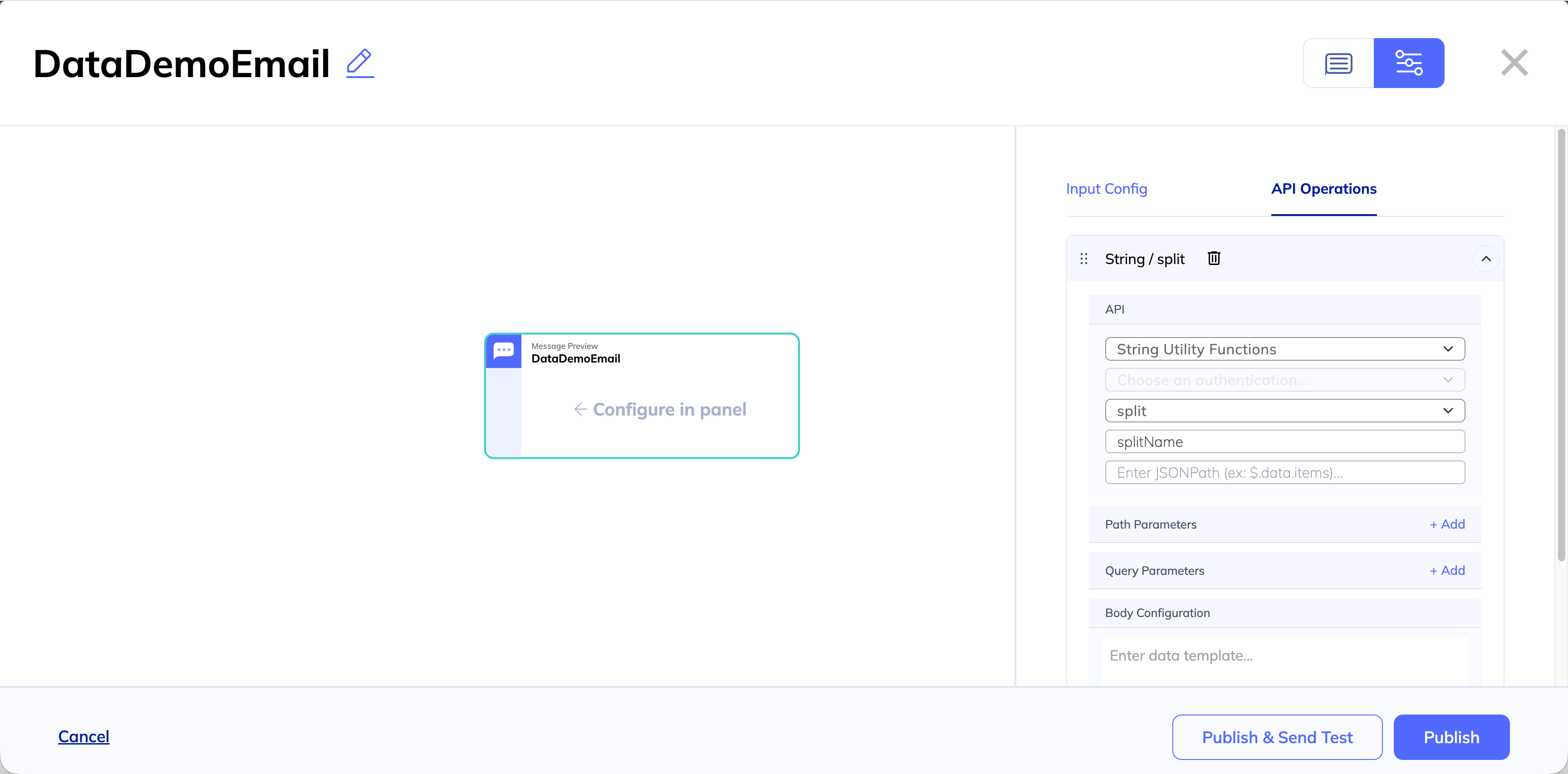This screenshot has width=1568, height=774.
Task: Delete the String / split operation
Action: (1214, 259)
